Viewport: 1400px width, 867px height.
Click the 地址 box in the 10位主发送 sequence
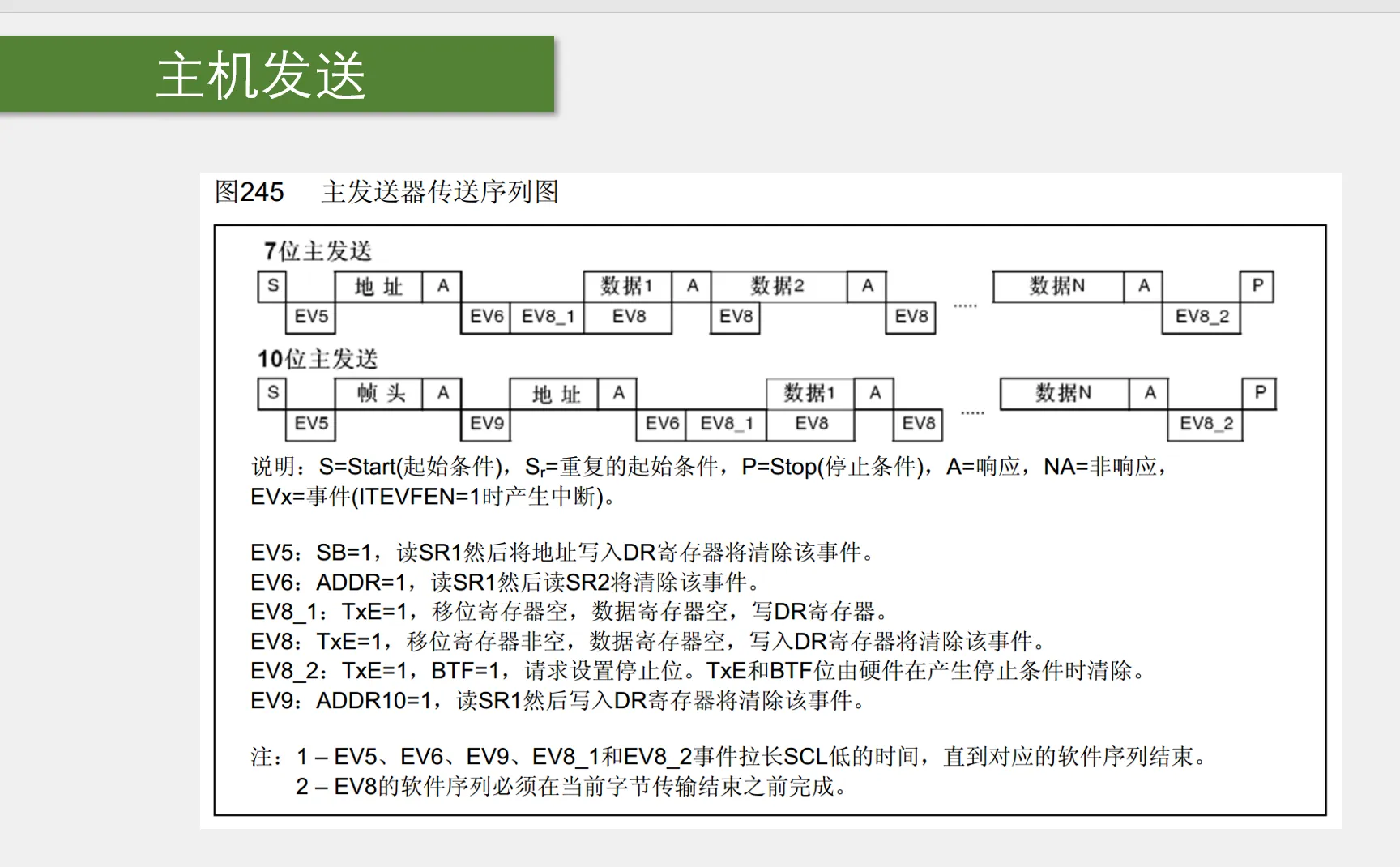point(555,394)
